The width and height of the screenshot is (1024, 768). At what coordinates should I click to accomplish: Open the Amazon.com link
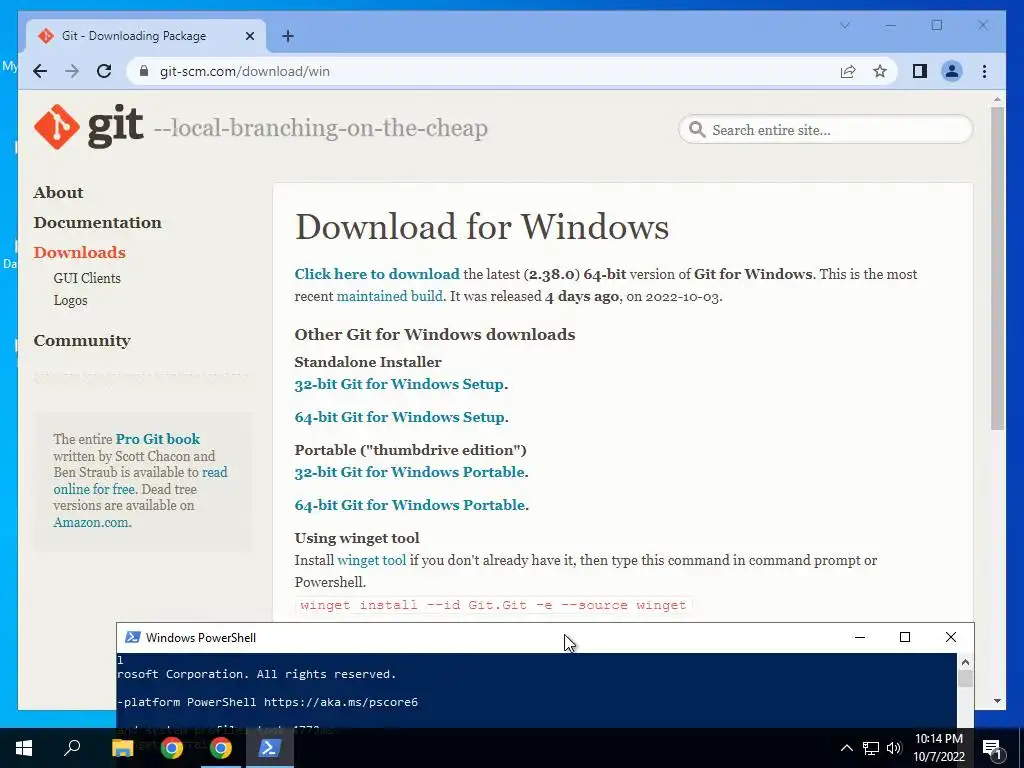[x=91, y=522]
